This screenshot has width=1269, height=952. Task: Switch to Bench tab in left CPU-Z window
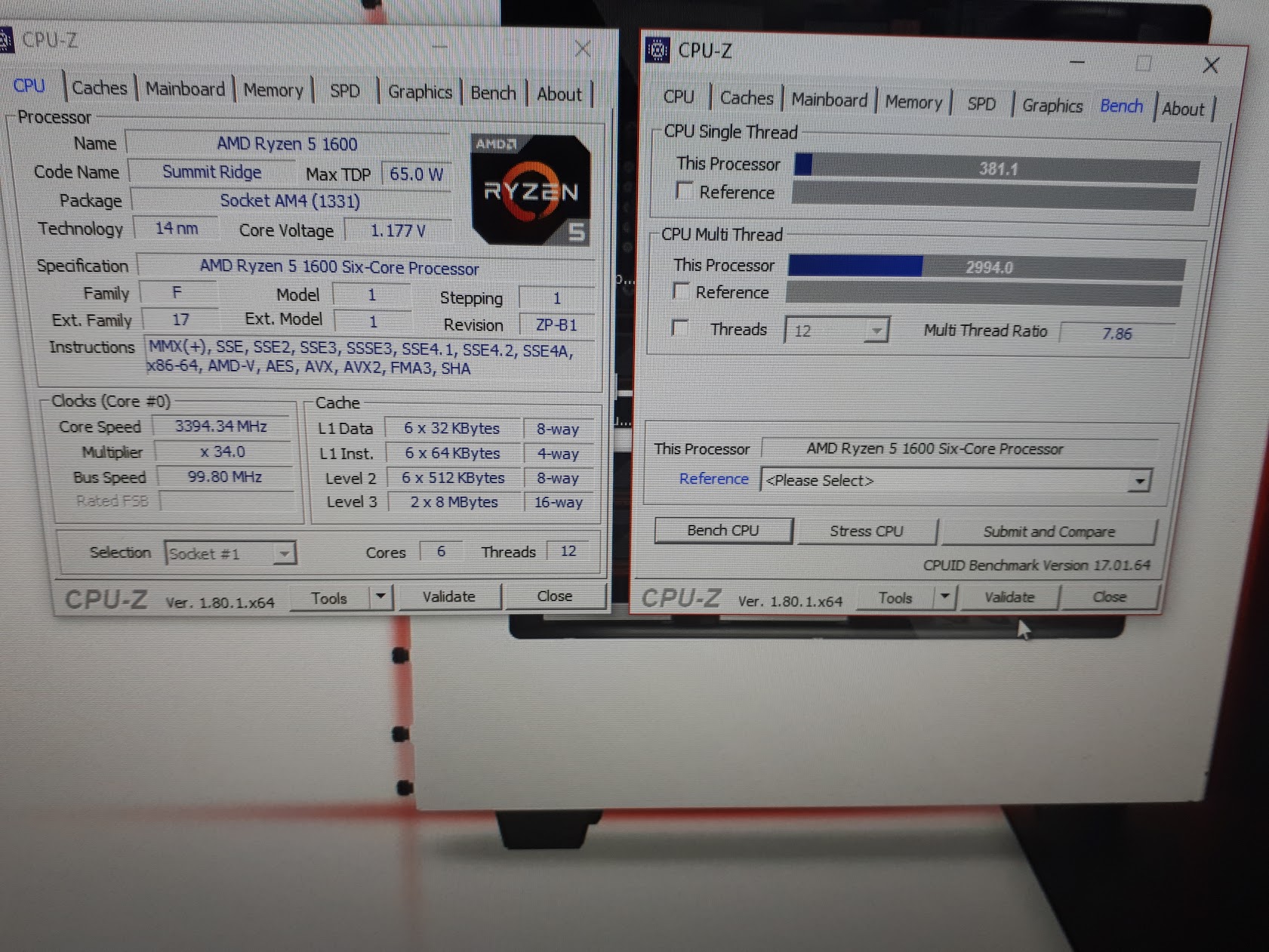493,93
